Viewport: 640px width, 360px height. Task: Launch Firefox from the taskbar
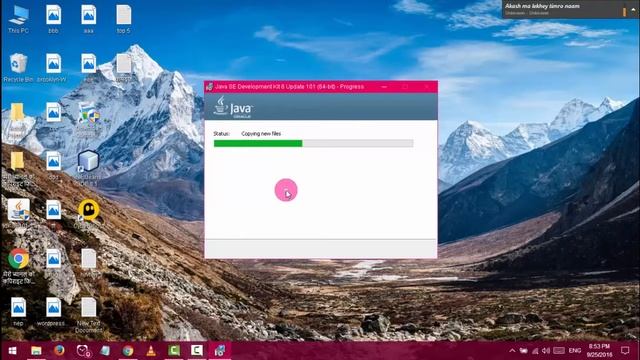[59, 351]
